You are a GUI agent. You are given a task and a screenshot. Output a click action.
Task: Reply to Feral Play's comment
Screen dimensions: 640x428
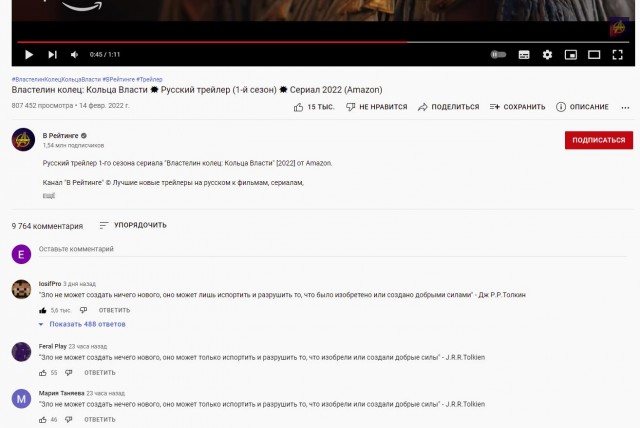click(100, 373)
